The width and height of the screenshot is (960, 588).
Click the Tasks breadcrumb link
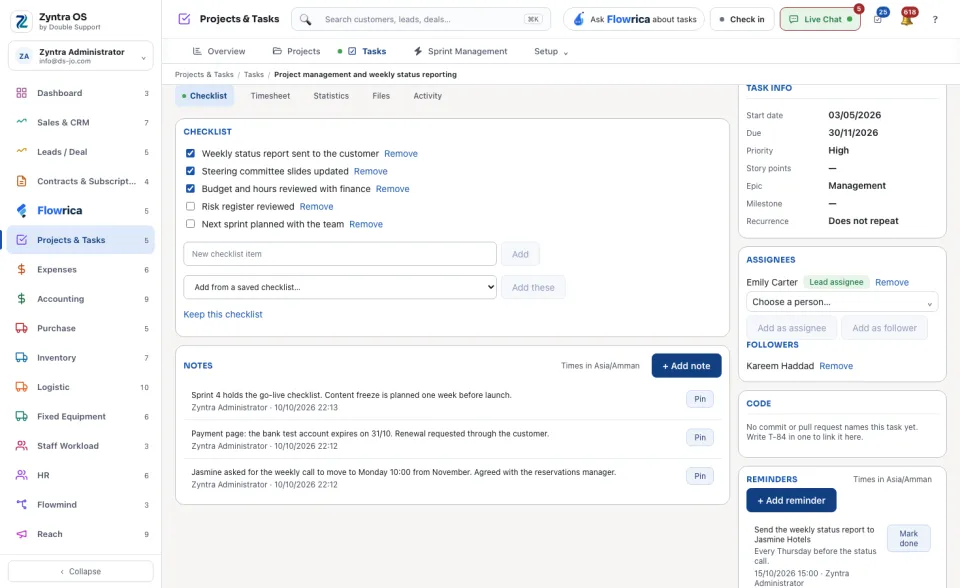pyautogui.click(x=253, y=75)
